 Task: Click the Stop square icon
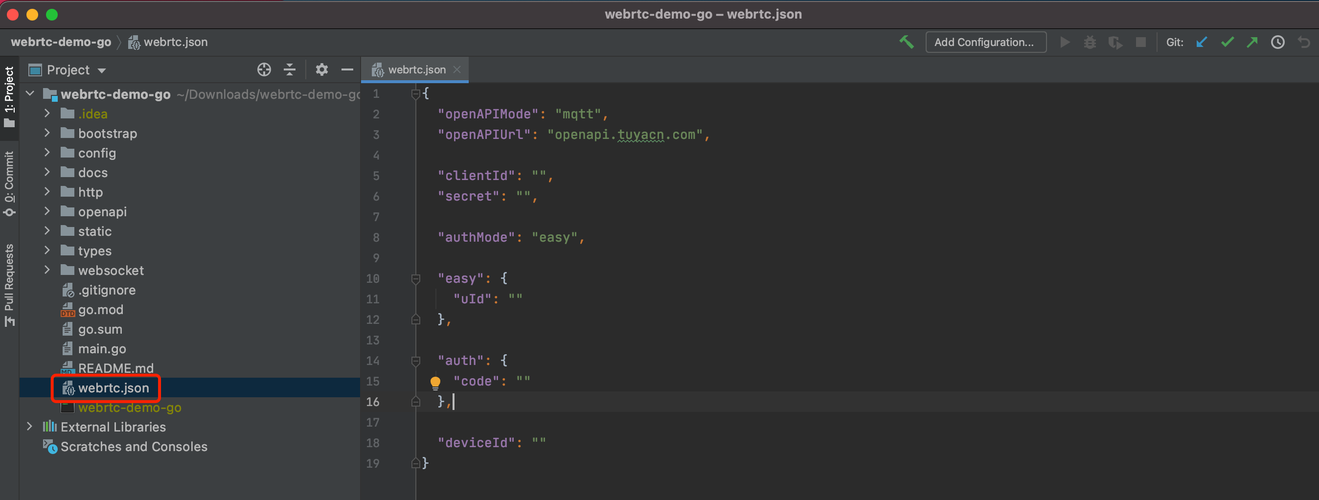[x=1141, y=42]
